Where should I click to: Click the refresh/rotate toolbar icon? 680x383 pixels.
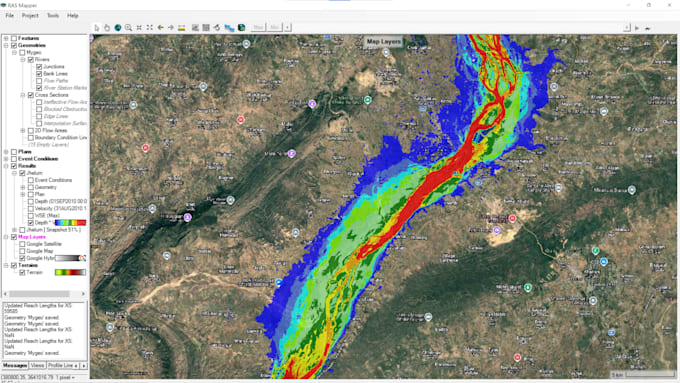pos(217,28)
